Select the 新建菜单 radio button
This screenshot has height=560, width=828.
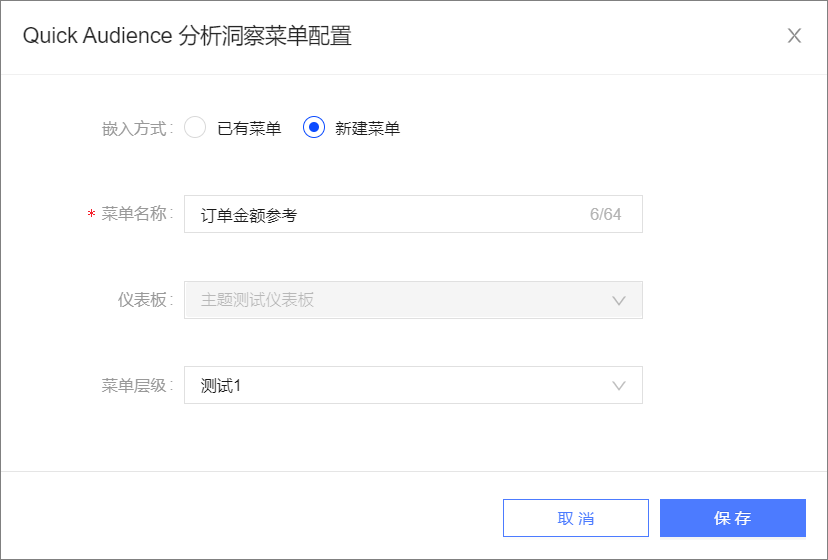tap(314, 127)
